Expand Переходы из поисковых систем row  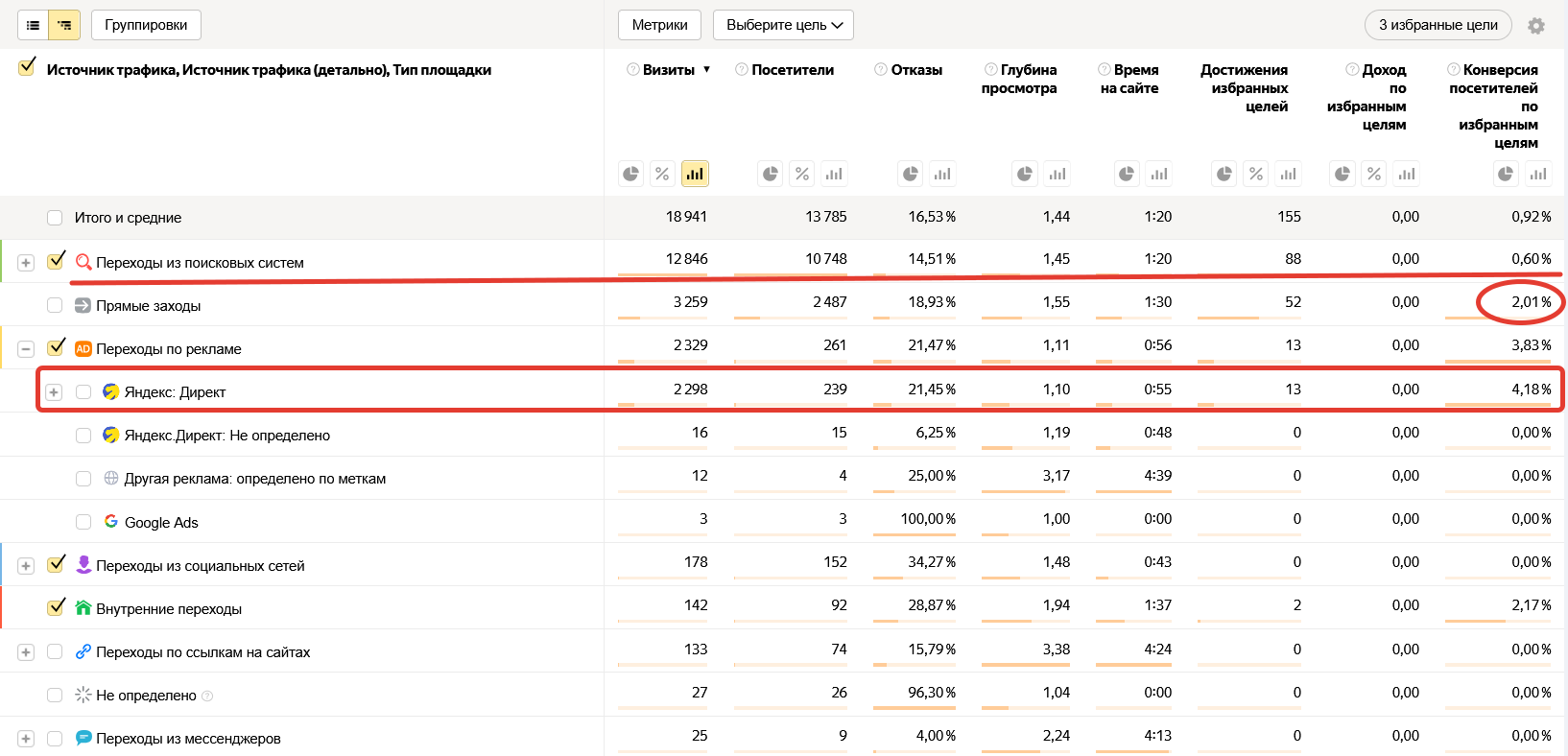pyautogui.click(x=26, y=263)
